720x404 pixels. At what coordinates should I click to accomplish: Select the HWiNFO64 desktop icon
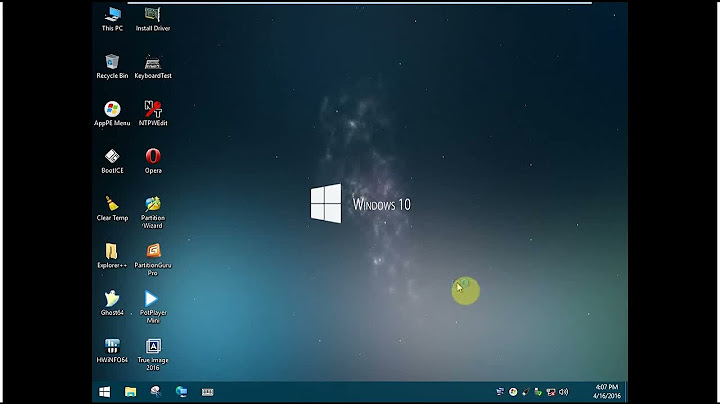point(112,350)
